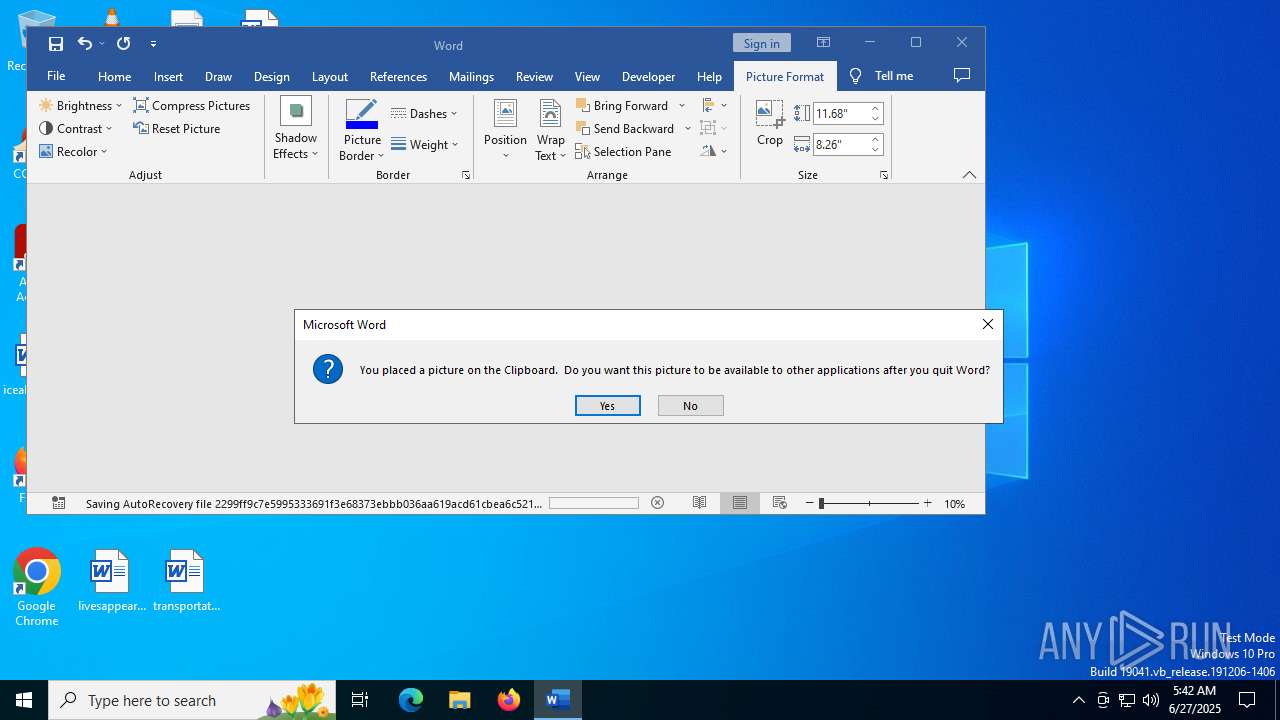Image resolution: width=1280 pixels, height=720 pixels.
Task: Open the Weight dropdown
Action: tap(425, 144)
